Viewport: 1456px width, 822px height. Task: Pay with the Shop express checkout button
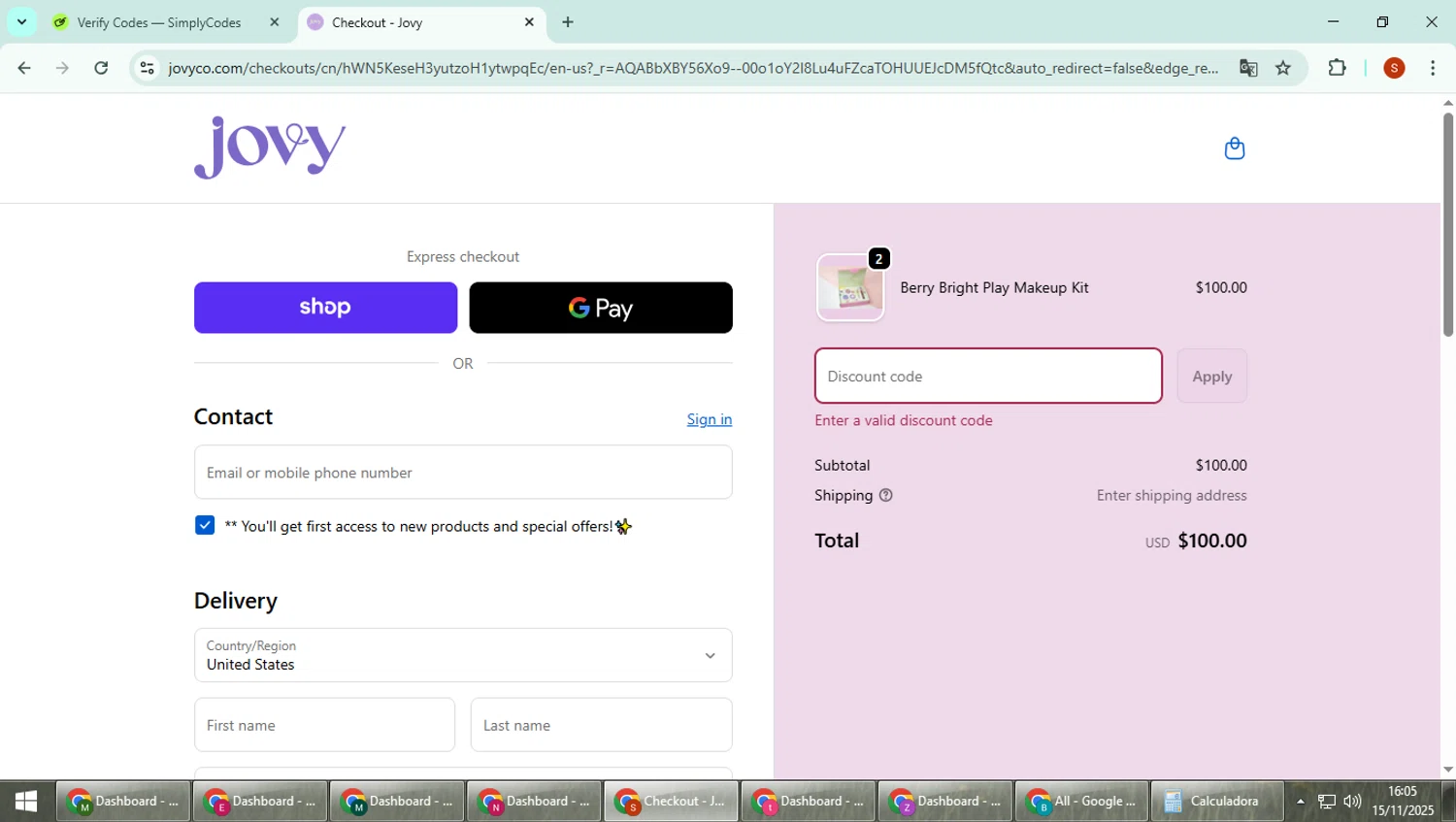pos(325,308)
